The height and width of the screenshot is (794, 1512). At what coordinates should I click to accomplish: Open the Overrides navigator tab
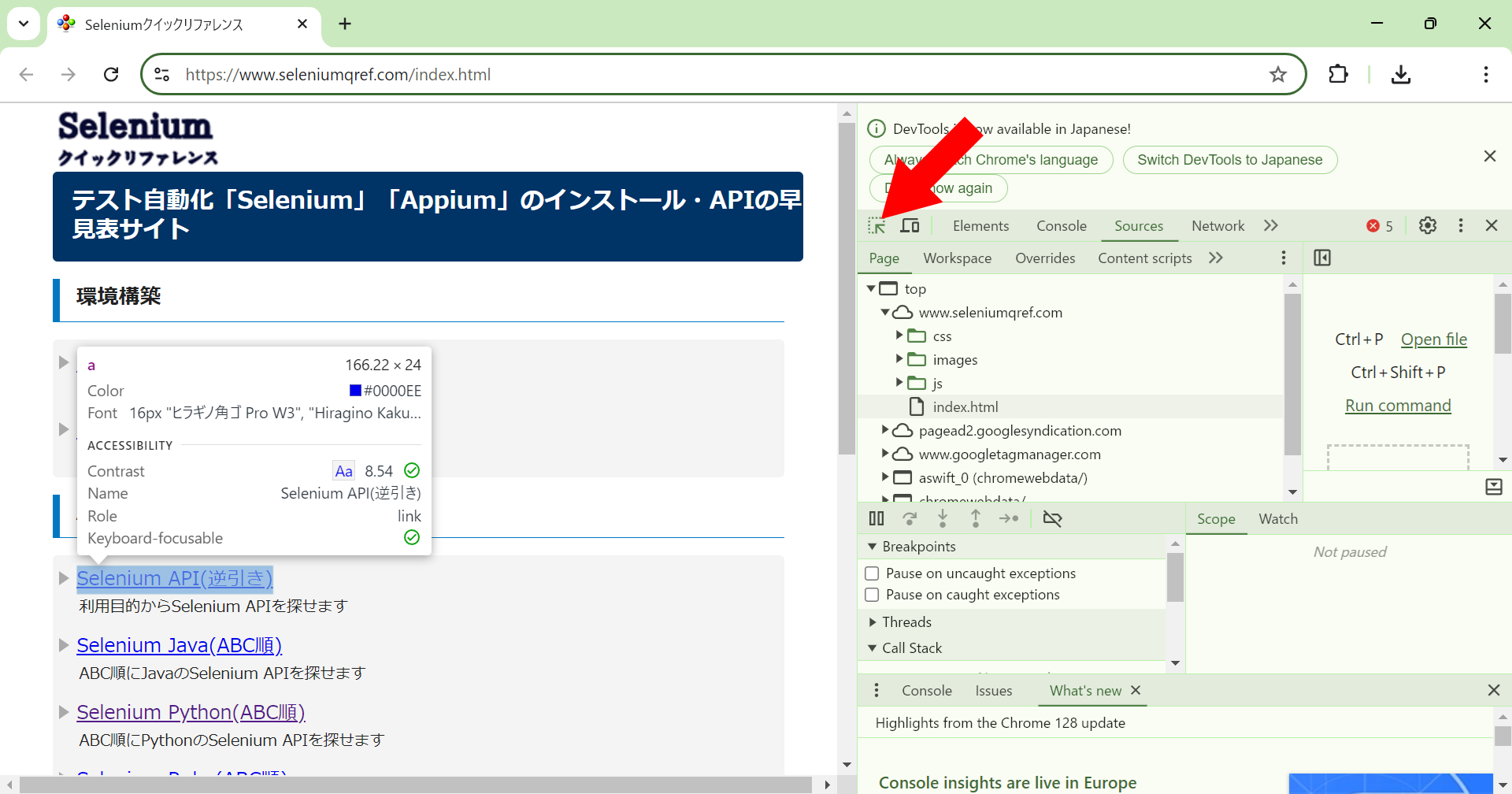[x=1045, y=258]
